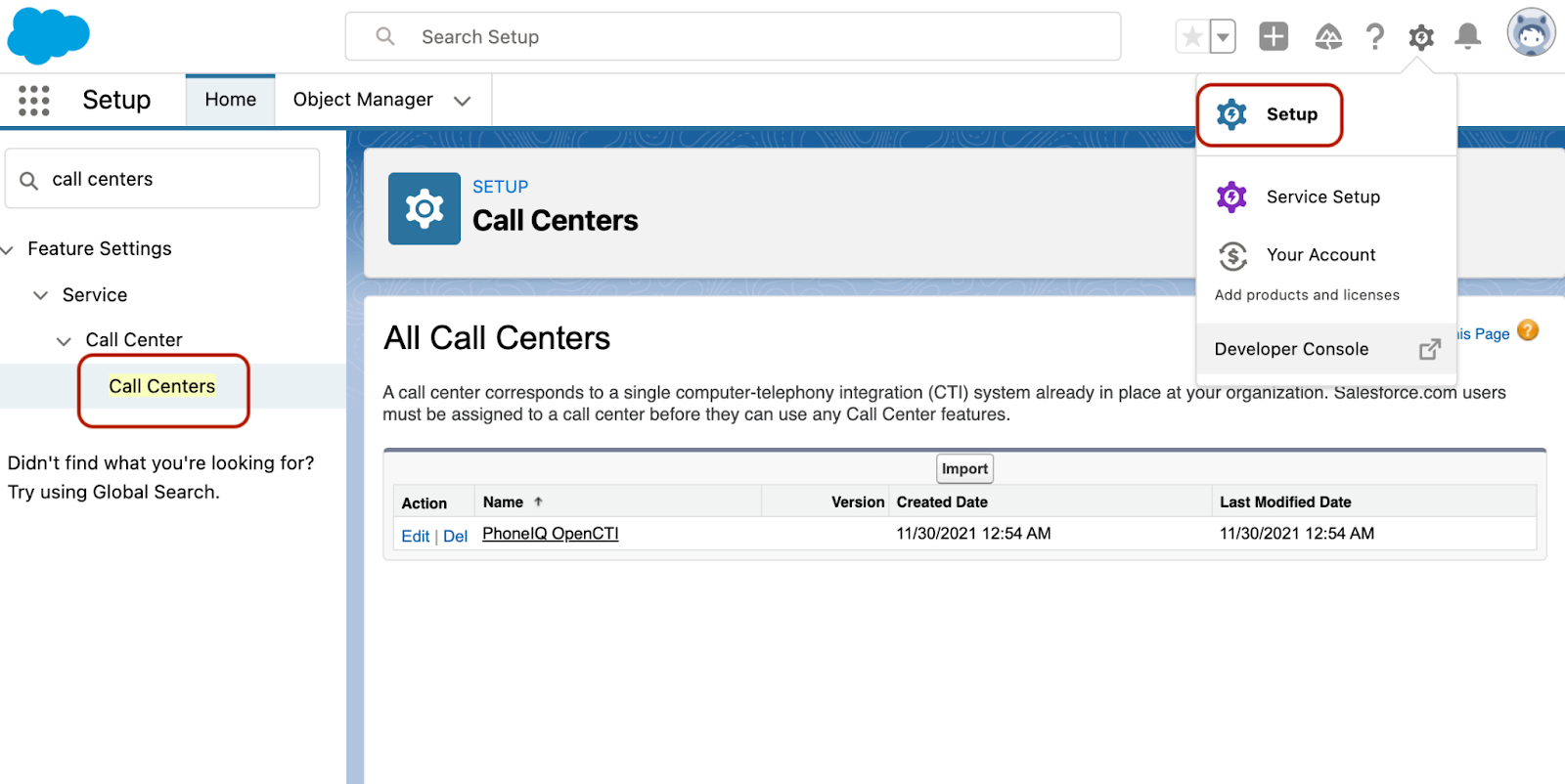Click the setup gear icon in header

pyautogui.click(x=1420, y=37)
